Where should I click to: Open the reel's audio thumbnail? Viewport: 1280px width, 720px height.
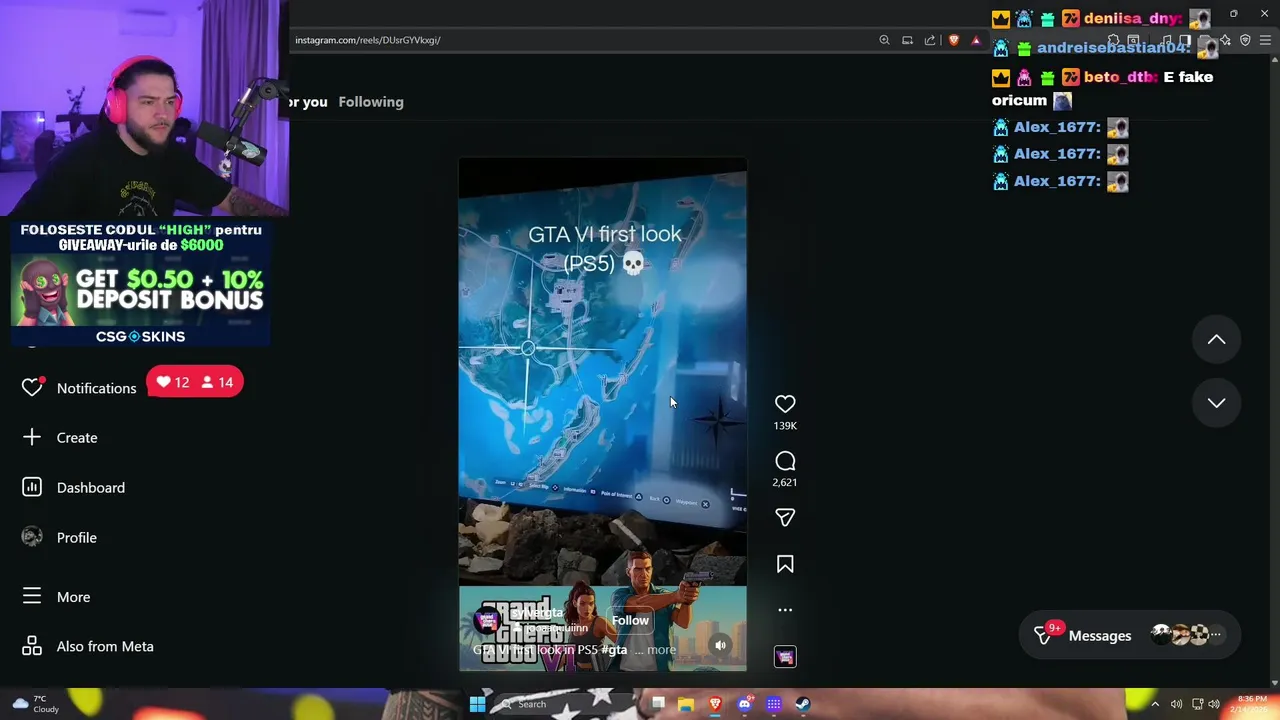(x=785, y=656)
